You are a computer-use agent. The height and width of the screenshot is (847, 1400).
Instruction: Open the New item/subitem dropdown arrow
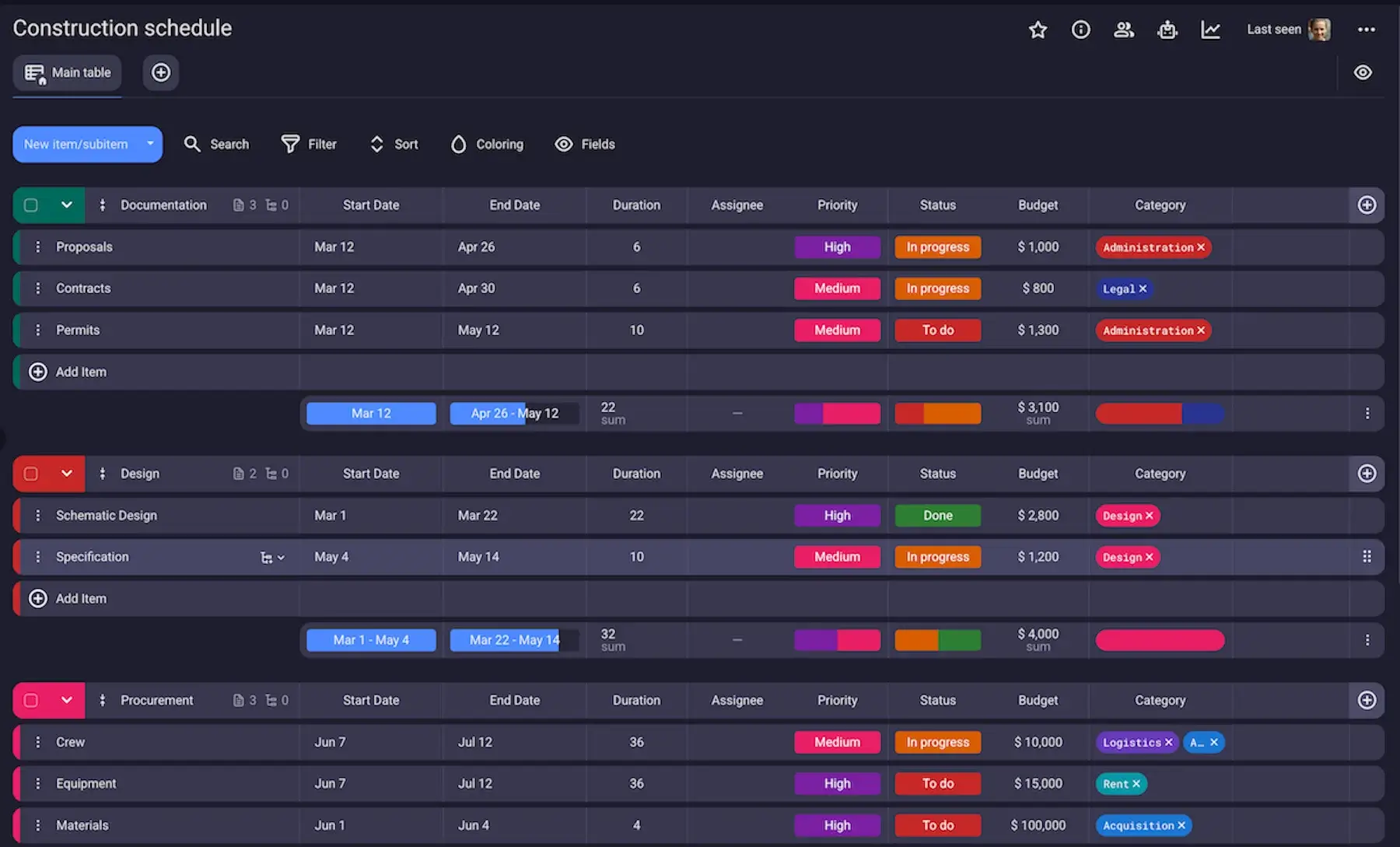tap(150, 144)
